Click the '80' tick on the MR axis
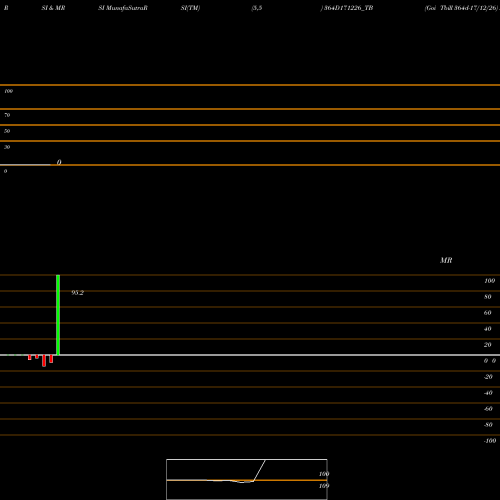This screenshot has width=500, height=500. (488, 297)
